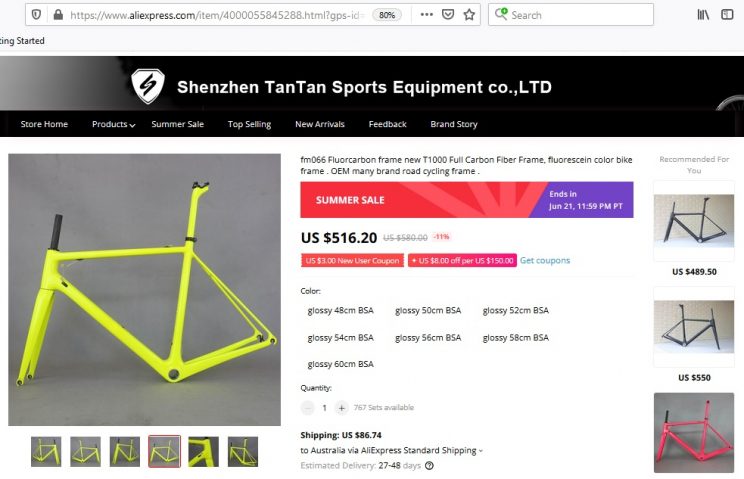Go to the Feedback tab

coord(388,124)
